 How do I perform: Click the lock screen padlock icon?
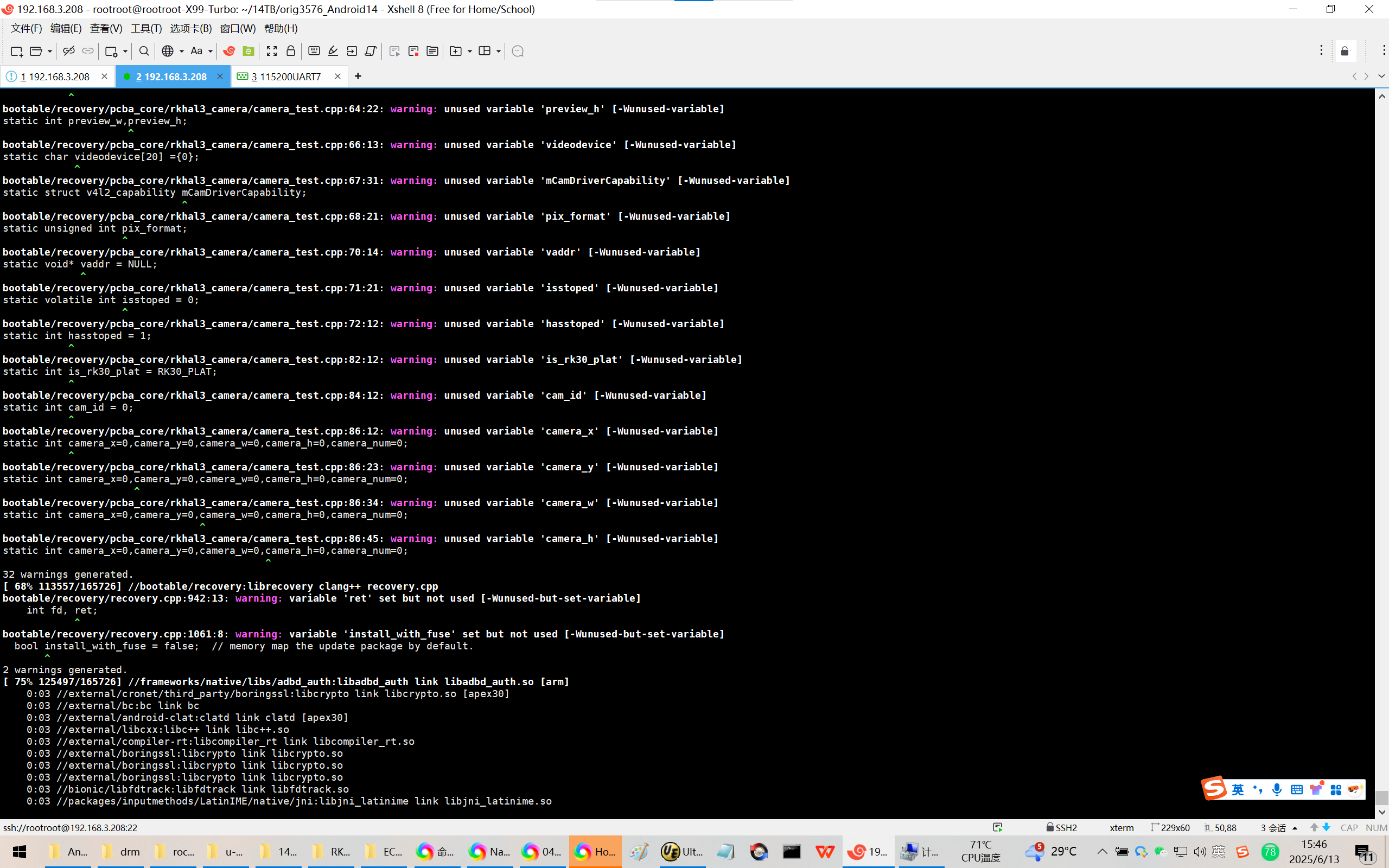(291, 51)
